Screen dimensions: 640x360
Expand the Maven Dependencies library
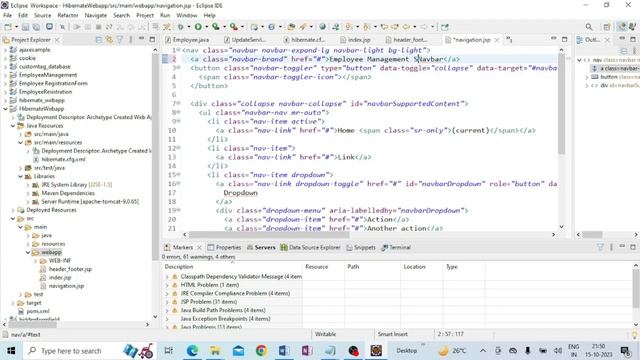pos(28,193)
